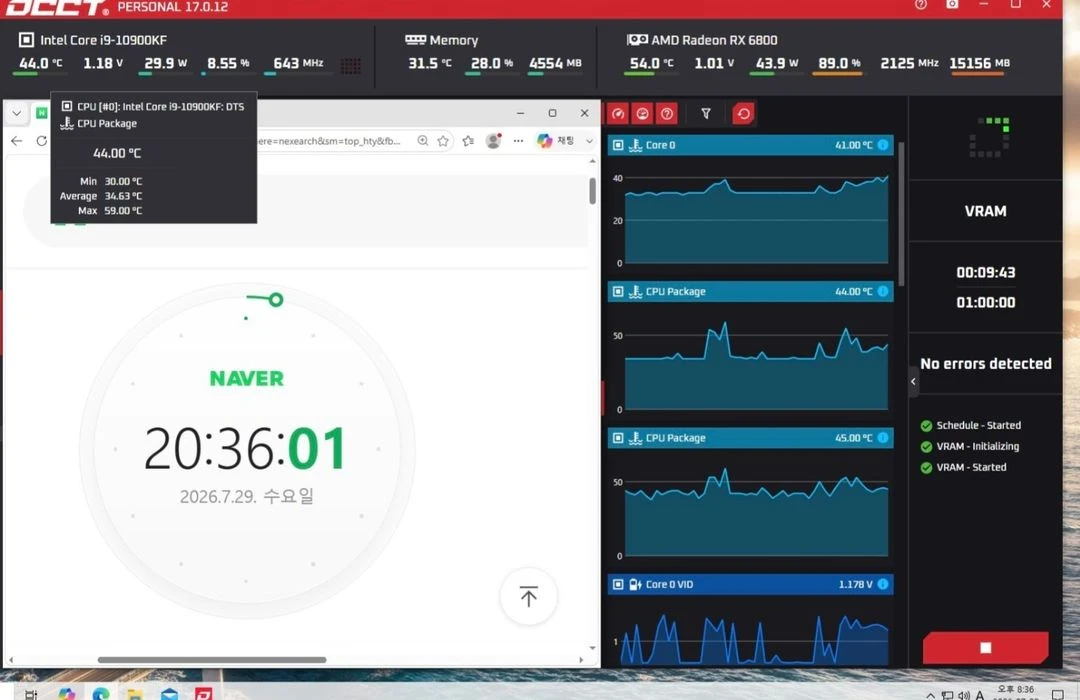Image resolution: width=1080 pixels, height=700 pixels.
Task: Reset graphs with the red refresh icon
Action: 743,114
